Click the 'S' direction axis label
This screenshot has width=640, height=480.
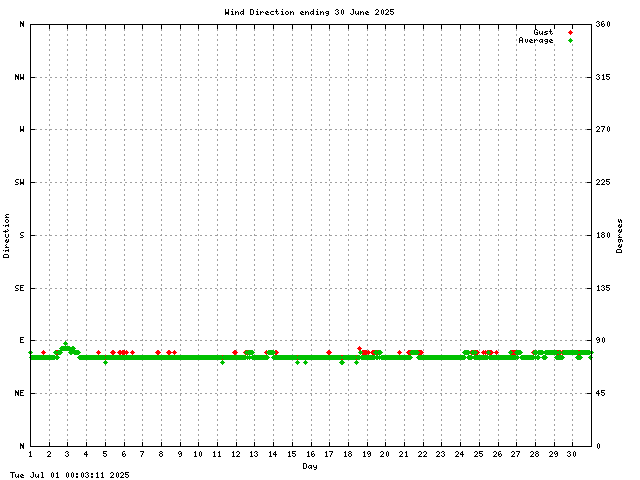22,235
